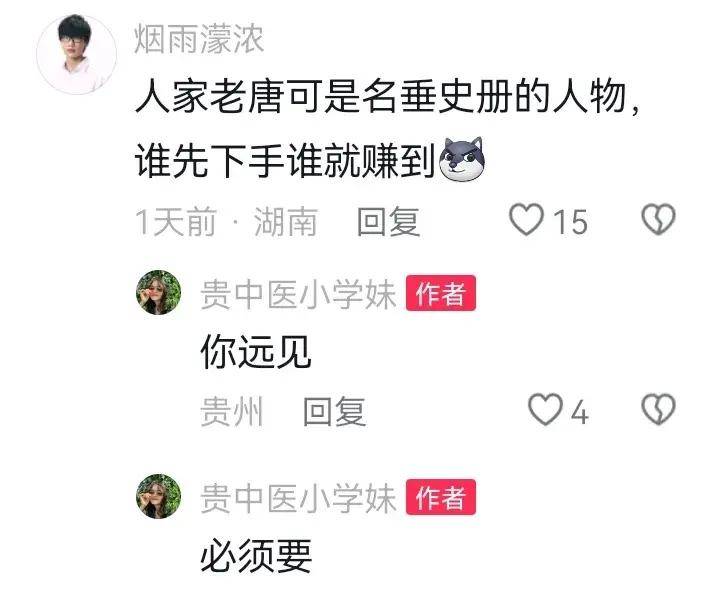Viewport: 720px width, 592px height.
Task: Tap the 作者 badge above 你远见
Action: point(441,293)
